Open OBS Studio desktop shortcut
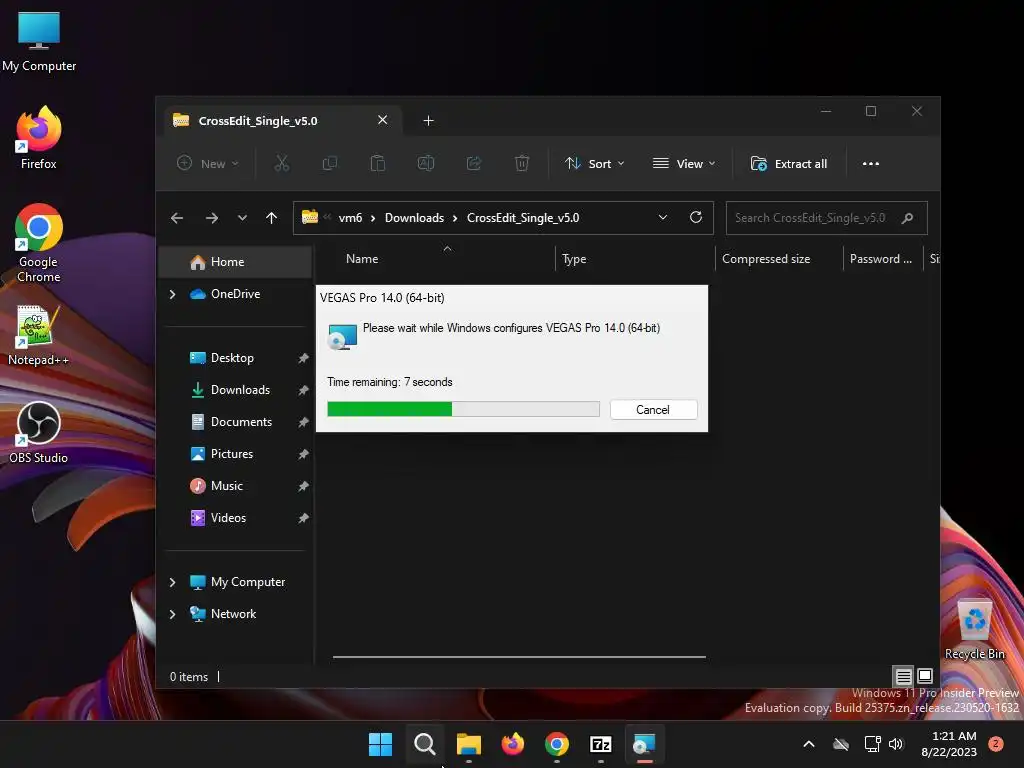The width and height of the screenshot is (1024, 768). point(39,433)
